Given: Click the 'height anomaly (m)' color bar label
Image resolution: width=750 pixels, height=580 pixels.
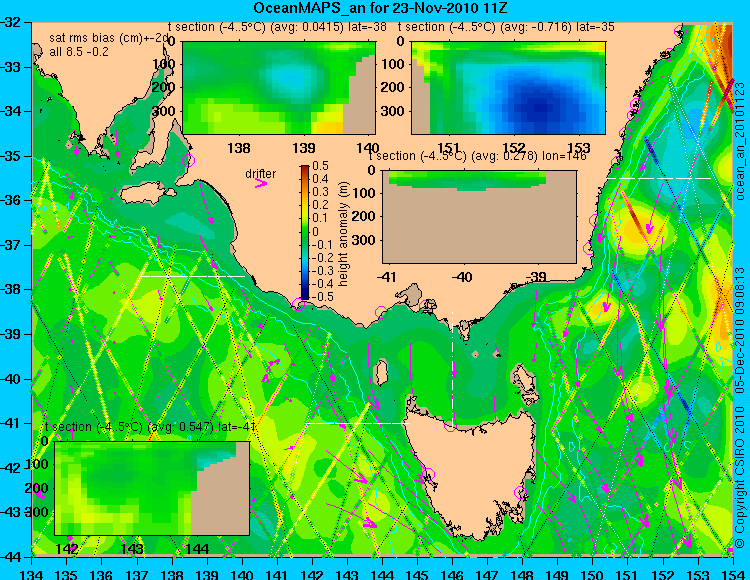Looking at the screenshot, I should tap(343, 233).
